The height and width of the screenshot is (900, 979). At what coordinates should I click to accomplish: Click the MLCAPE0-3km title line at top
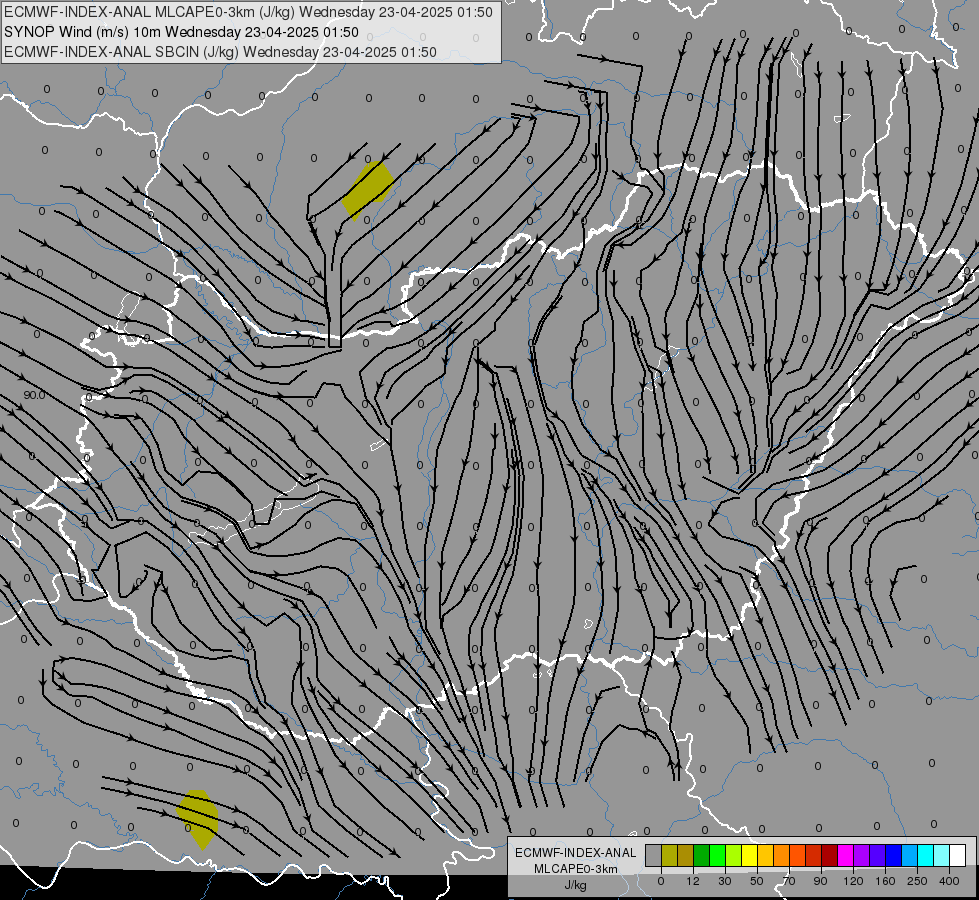pos(248,12)
